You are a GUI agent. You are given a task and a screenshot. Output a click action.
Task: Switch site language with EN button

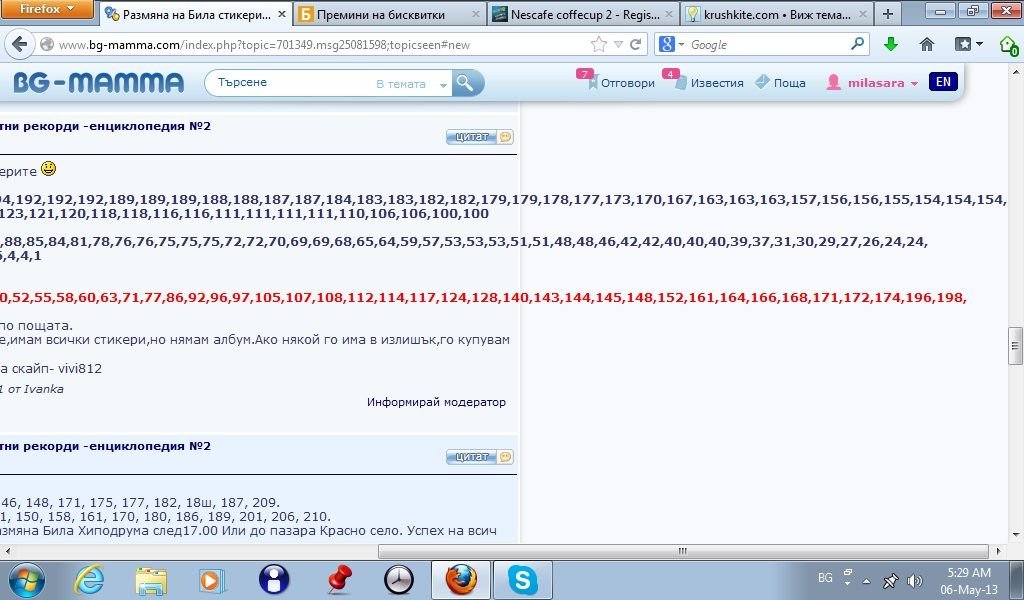tap(942, 82)
